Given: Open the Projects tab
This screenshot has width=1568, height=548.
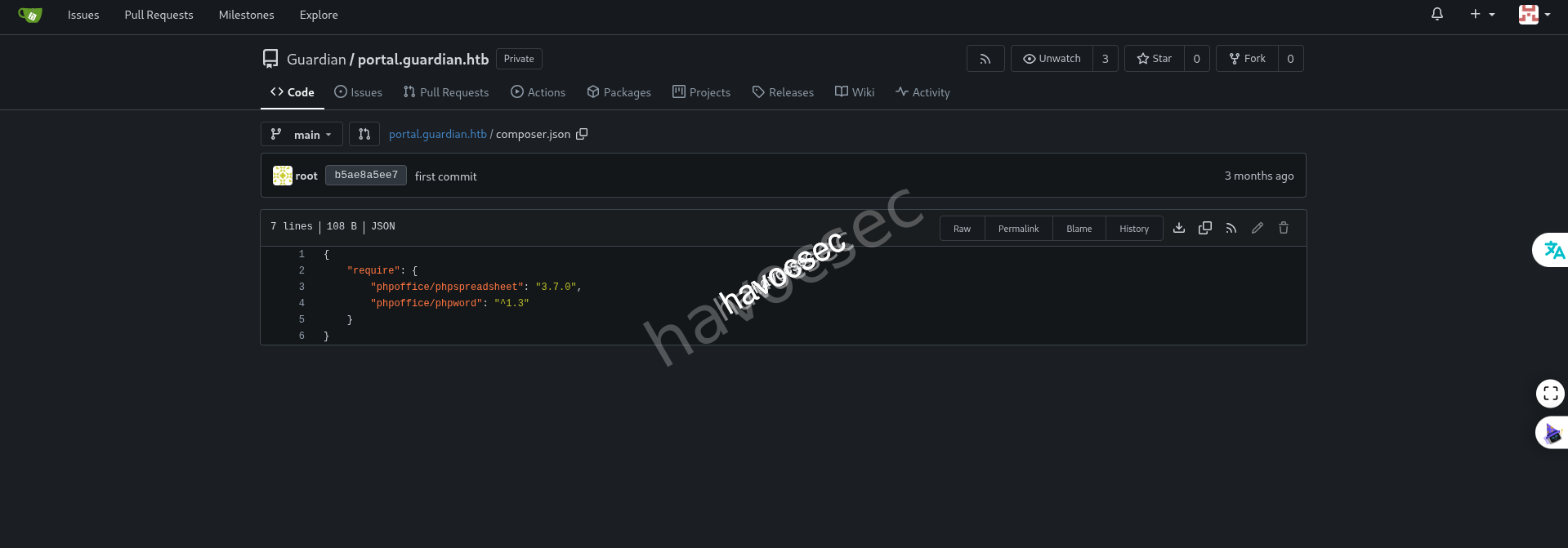Looking at the screenshot, I should click(702, 92).
